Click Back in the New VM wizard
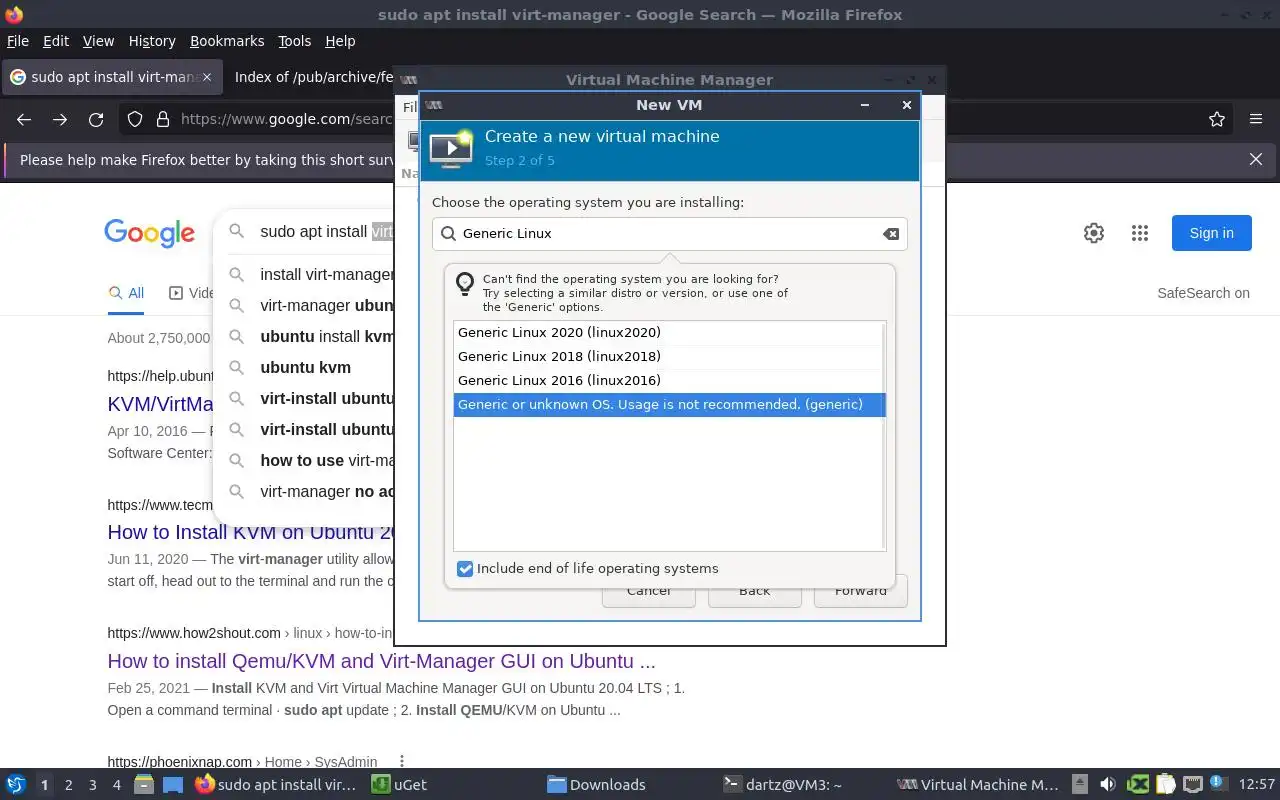 click(x=755, y=590)
